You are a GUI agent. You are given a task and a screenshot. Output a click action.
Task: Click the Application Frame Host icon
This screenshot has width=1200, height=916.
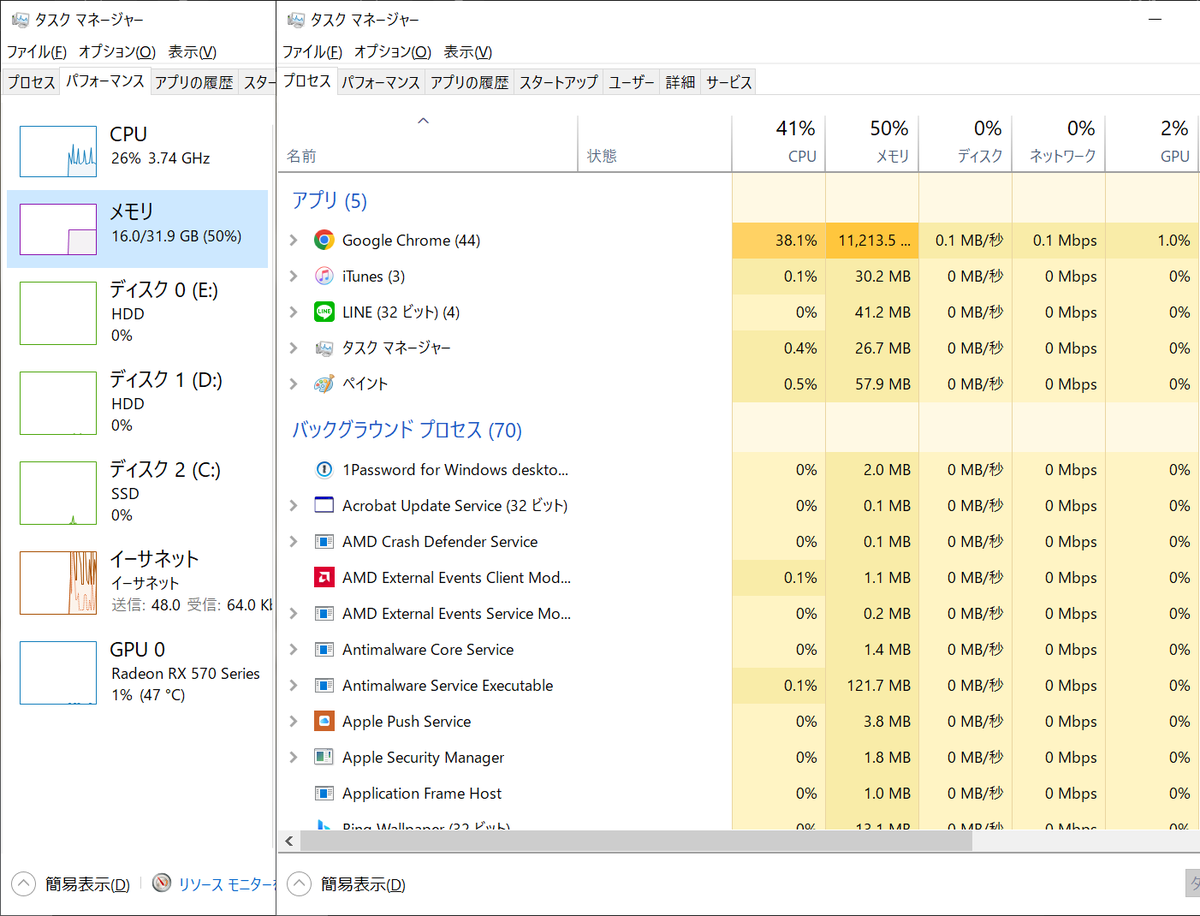click(x=323, y=794)
